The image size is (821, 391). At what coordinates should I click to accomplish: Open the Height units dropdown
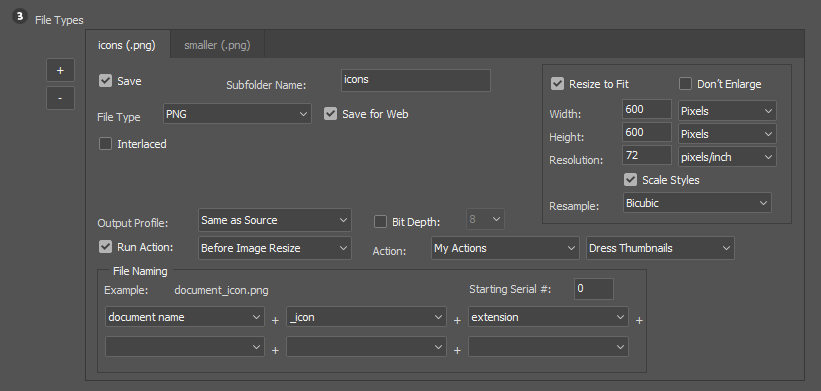click(x=727, y=134)
